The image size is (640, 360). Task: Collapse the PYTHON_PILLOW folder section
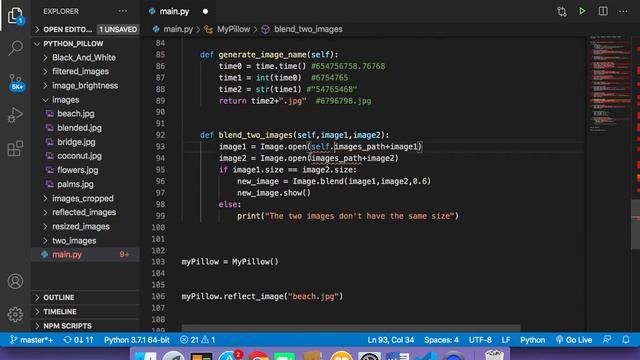pyautogui.click(x=86, y=44)
